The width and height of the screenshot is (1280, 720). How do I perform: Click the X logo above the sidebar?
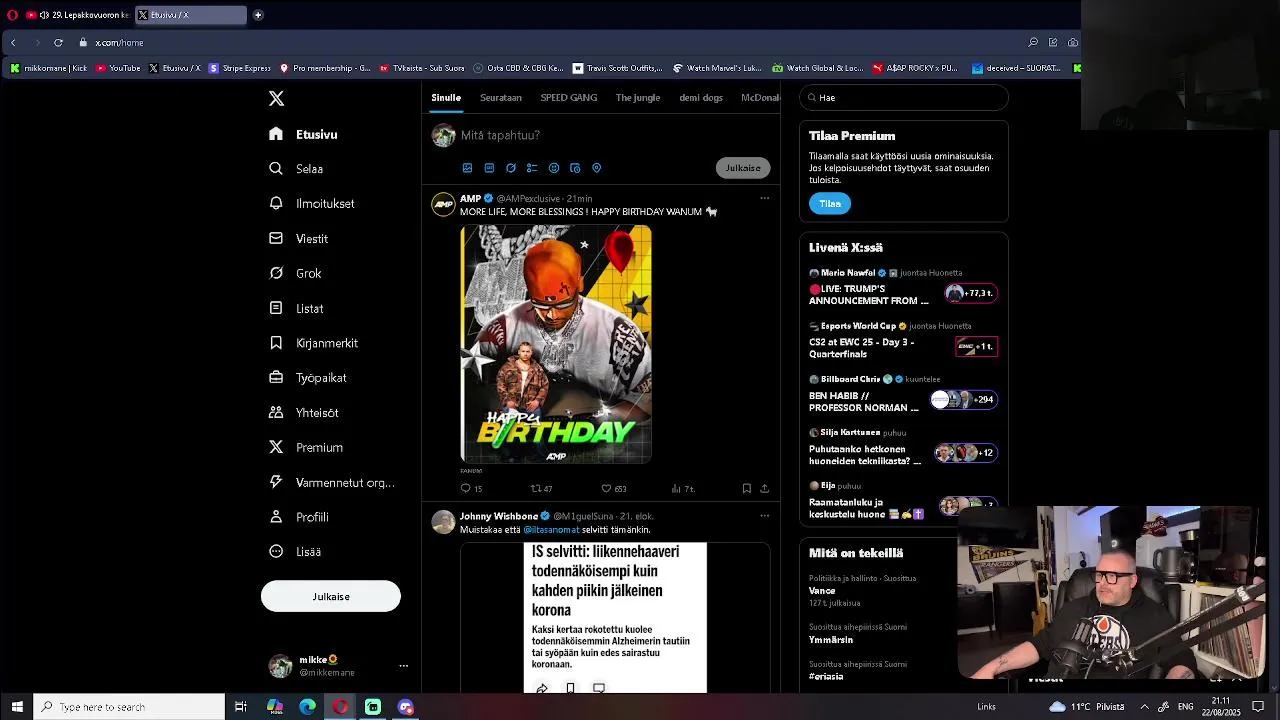[x=276, y=98]
